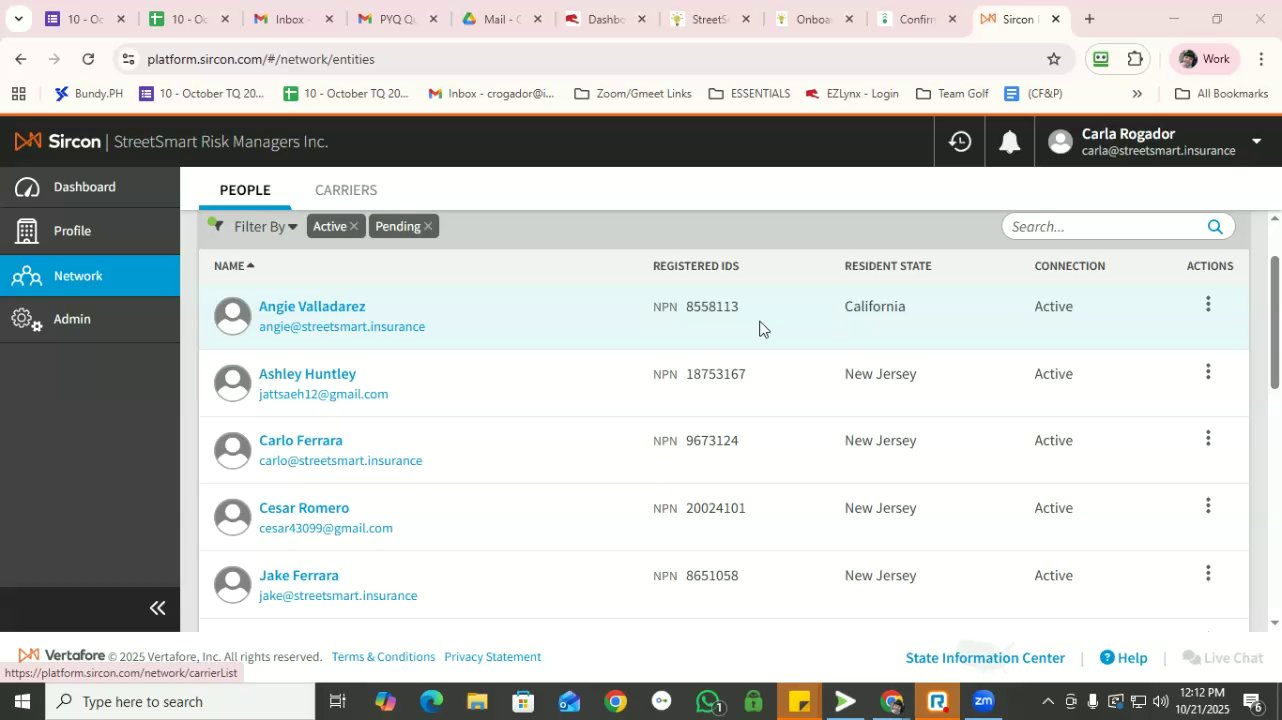Screen dimensions: 1282x720
Task: Open actions menu for Jake Ferrara
Action: click(x=1208, y=573)
